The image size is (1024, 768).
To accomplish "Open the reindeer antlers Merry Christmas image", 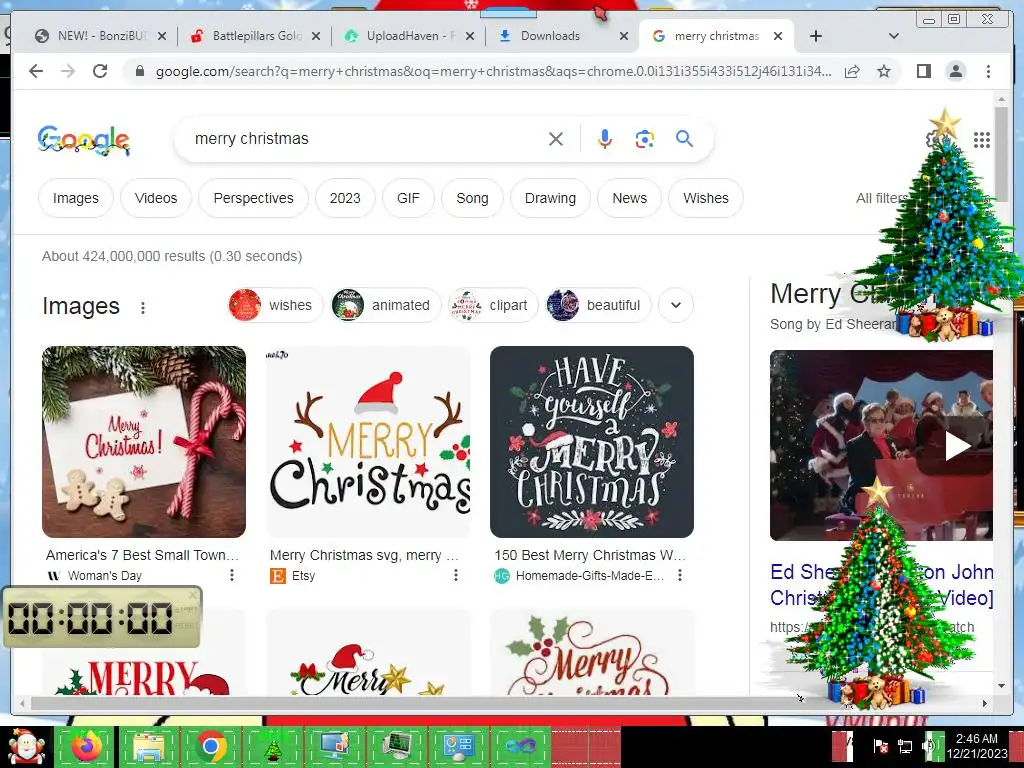I will [368, 442].
